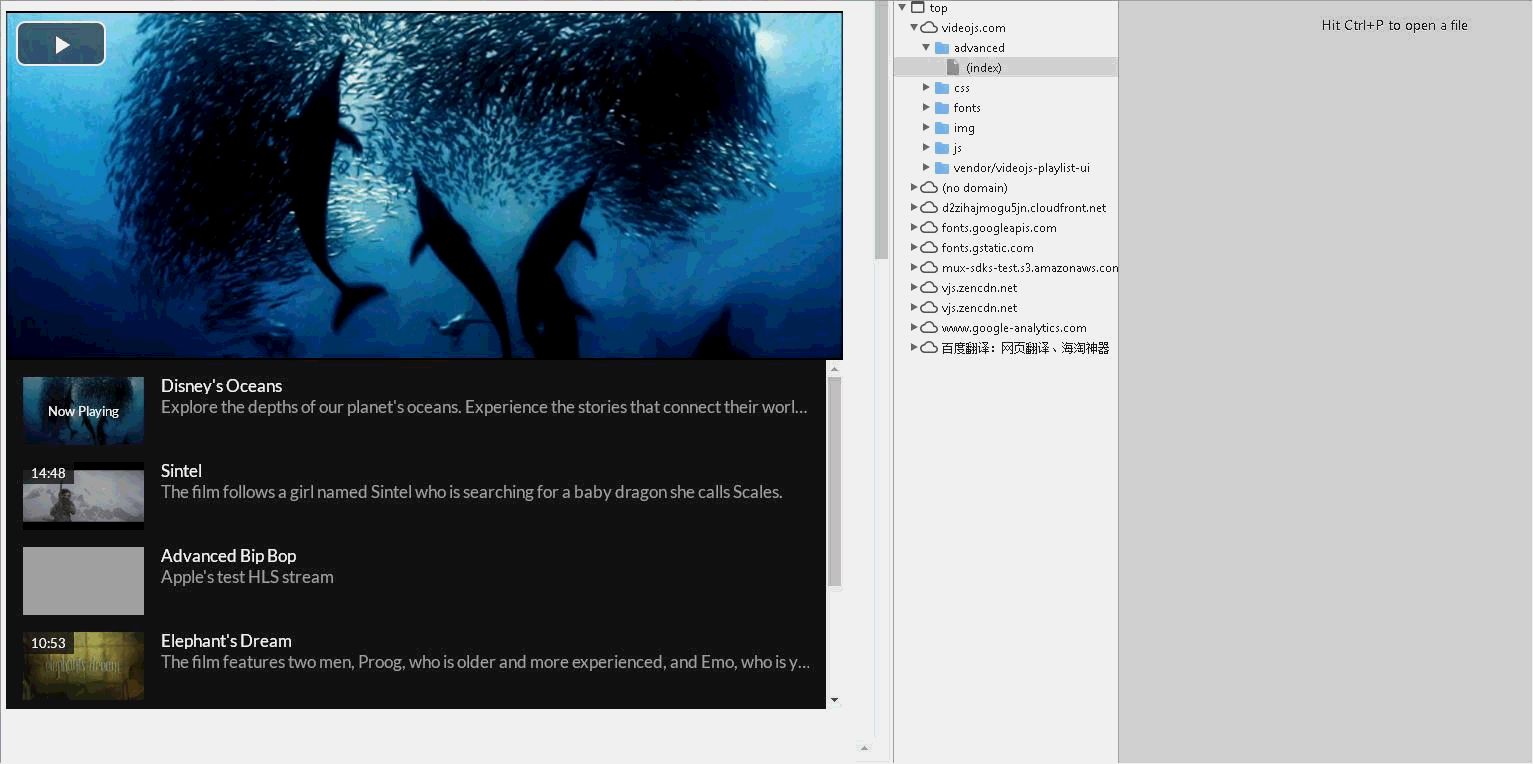
Task: Expand the 百度翻译 node arrow
Action: click(x=914, y=348)
